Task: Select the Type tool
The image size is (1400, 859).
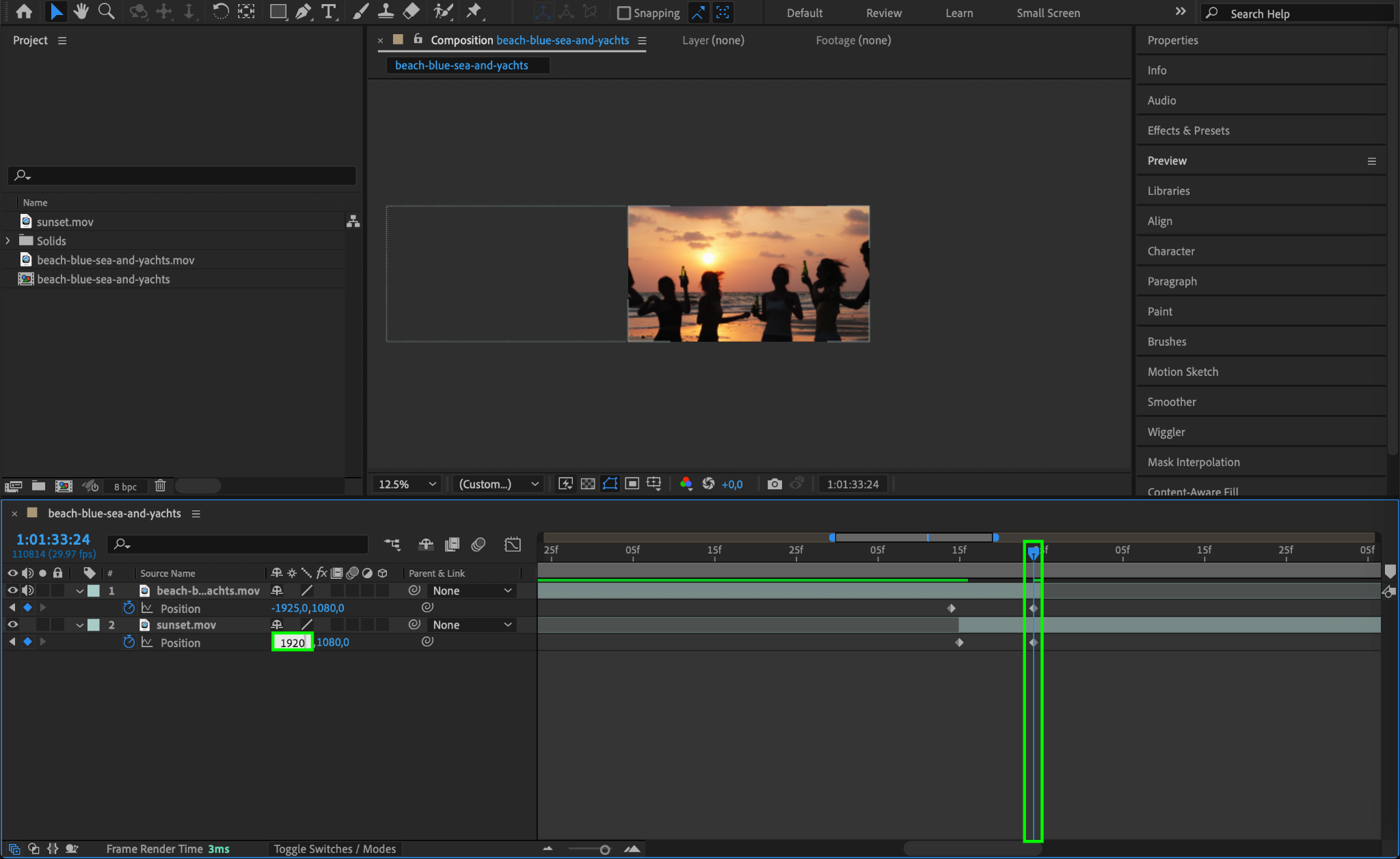Action: [x=329, y=12]
